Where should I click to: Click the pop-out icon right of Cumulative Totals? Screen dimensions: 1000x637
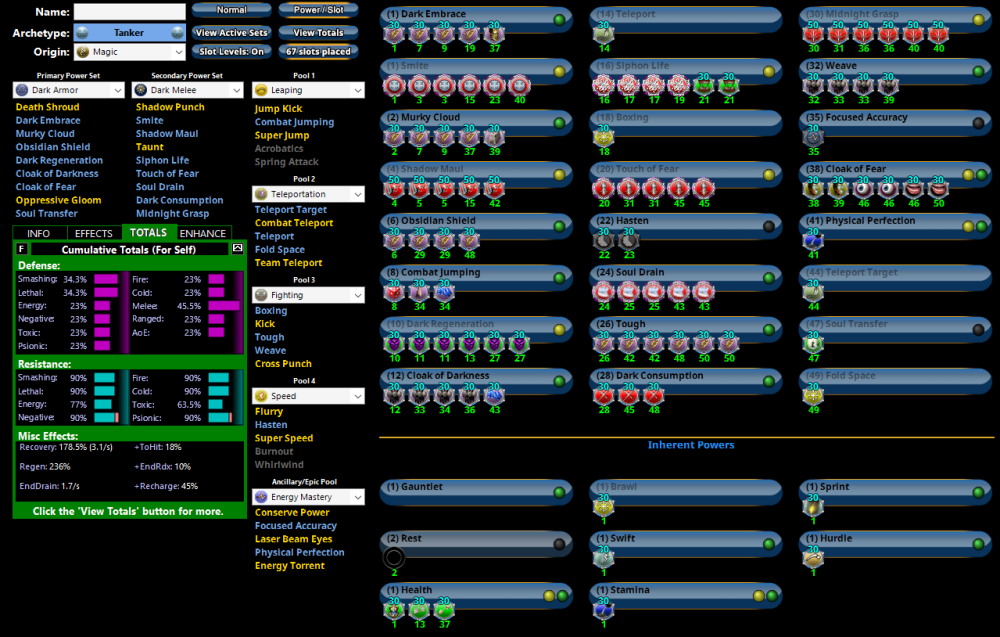[x=237, y=248]
